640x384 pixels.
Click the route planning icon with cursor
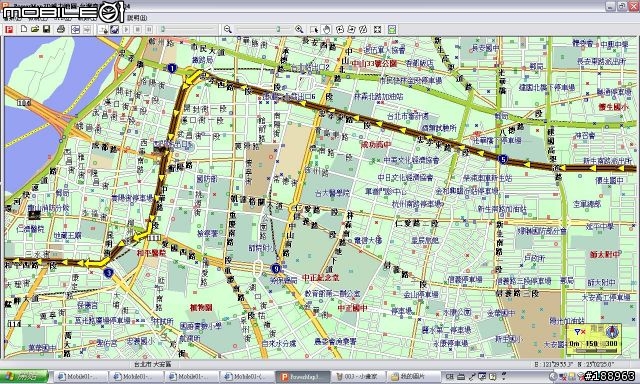pos(103,29)
